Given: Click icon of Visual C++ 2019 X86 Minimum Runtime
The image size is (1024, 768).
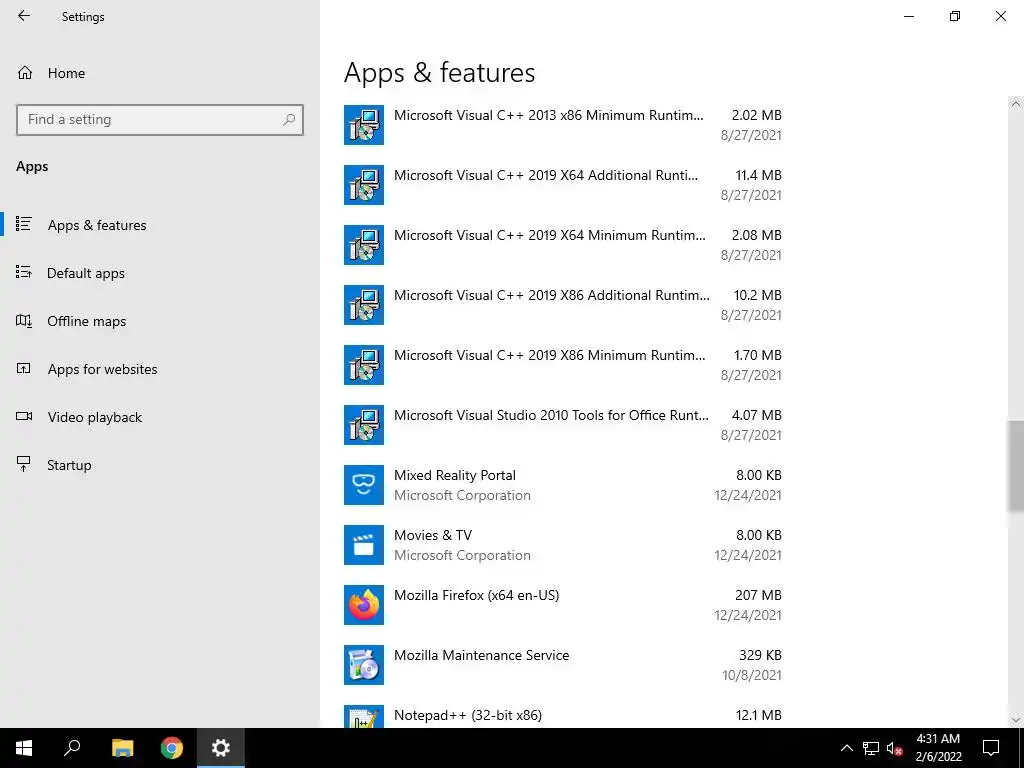Looking at the screenshot, I should tap(364, 365).
